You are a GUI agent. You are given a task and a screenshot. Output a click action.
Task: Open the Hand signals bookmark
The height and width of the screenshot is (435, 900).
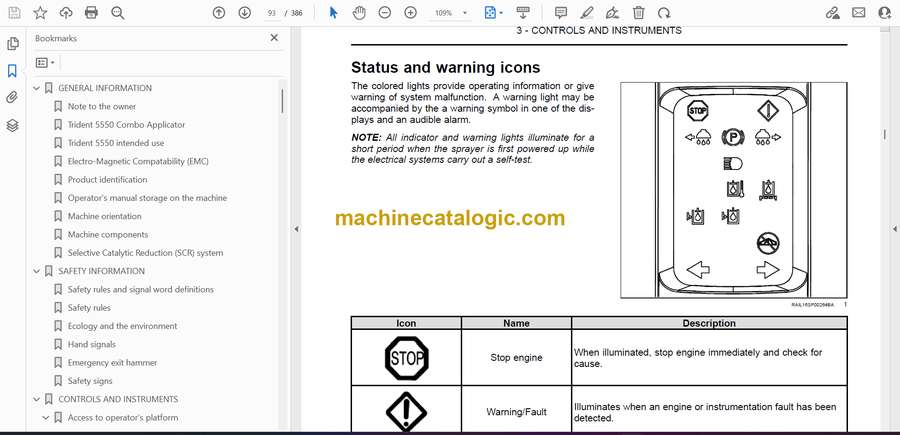tap(92, 344)
